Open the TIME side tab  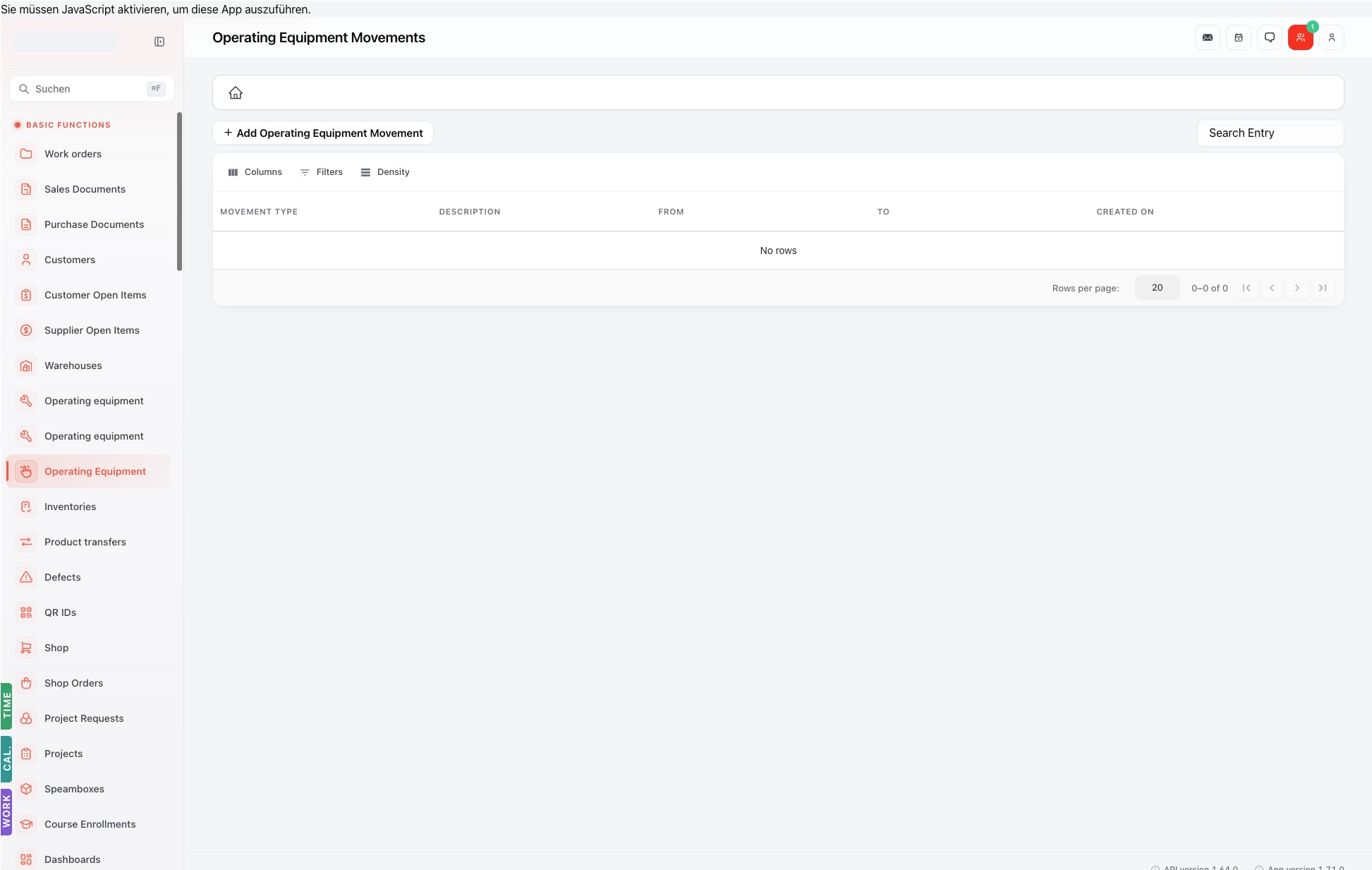6,706
